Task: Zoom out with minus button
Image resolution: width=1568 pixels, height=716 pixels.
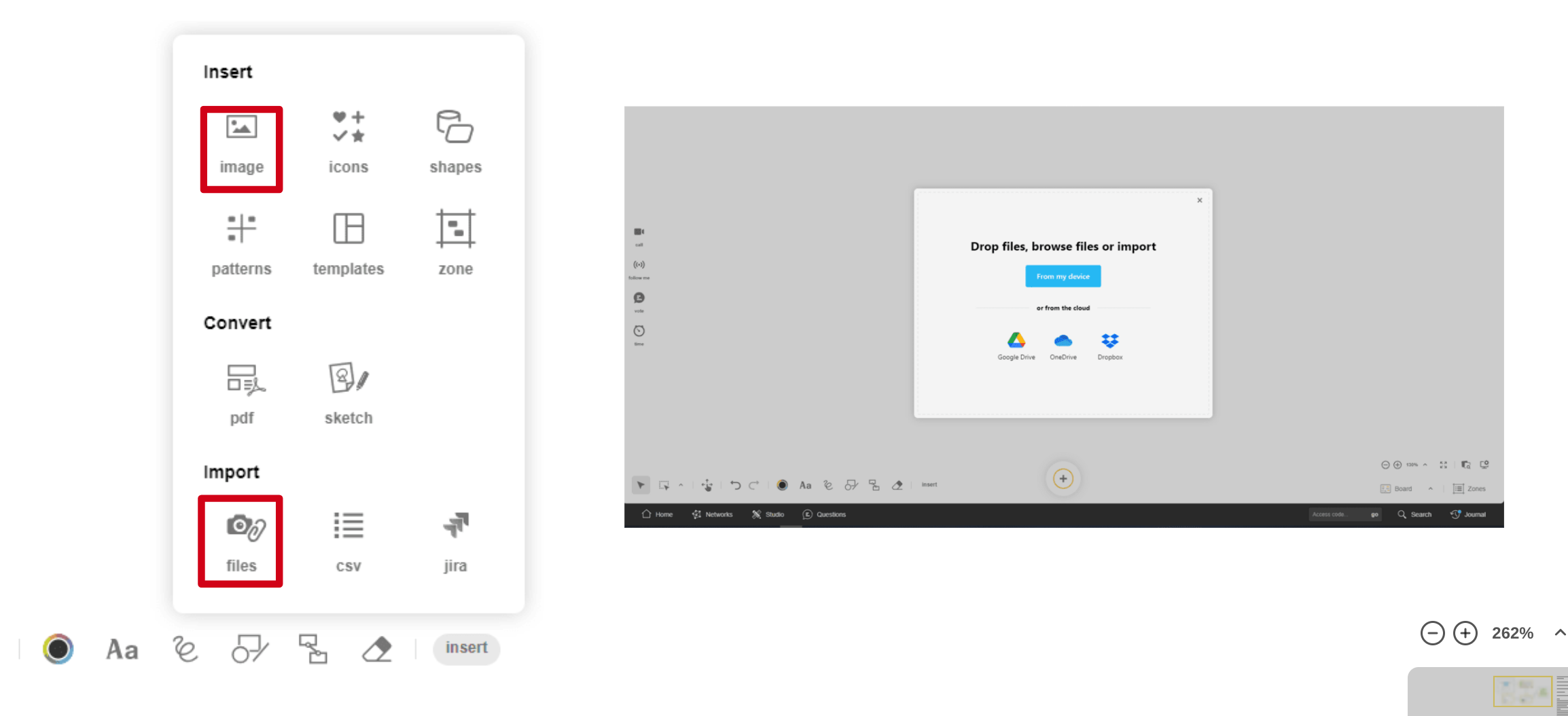Action: click(x=1432, y=633)
